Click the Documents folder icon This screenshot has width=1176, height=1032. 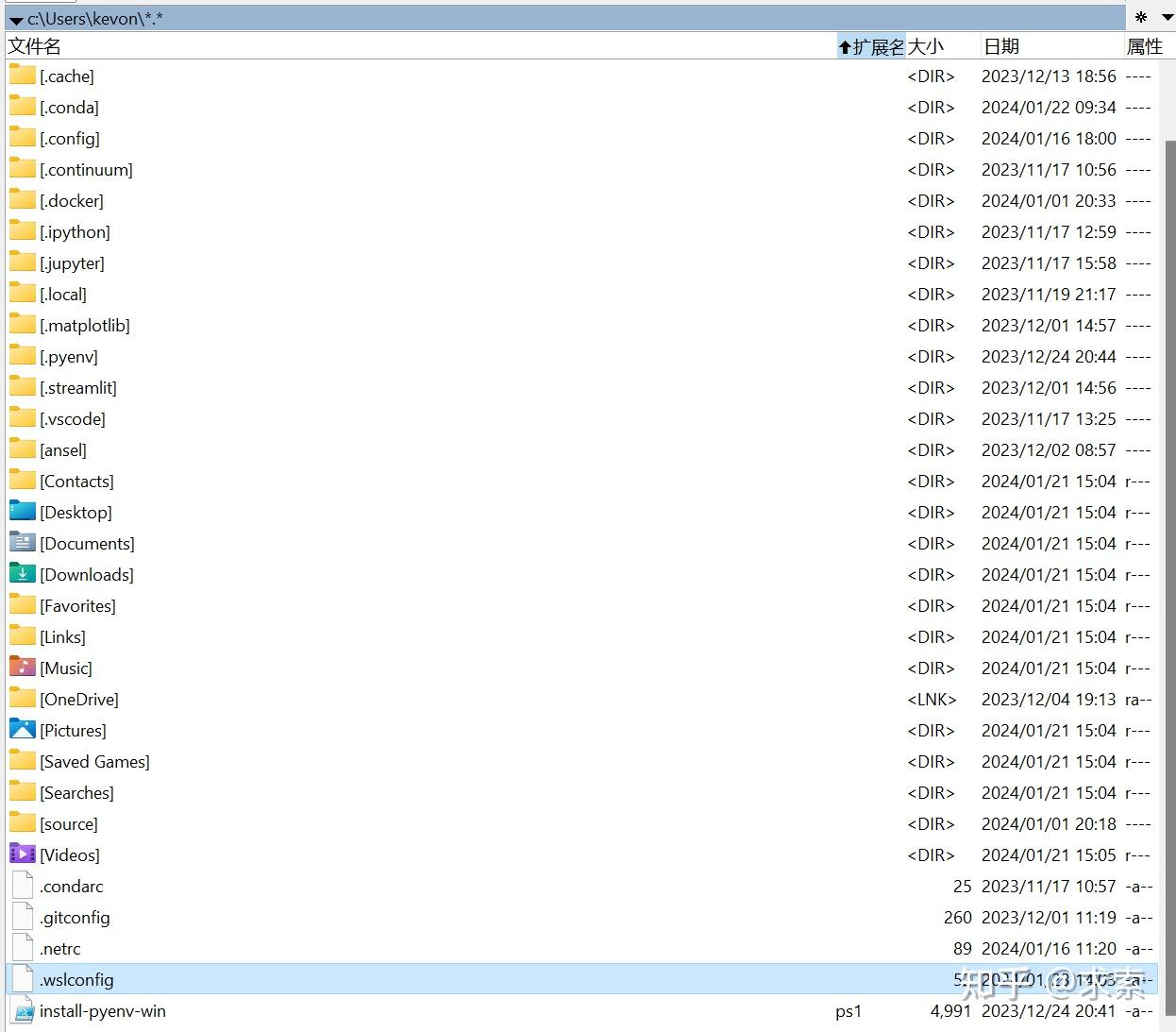[x=21, y=542]
